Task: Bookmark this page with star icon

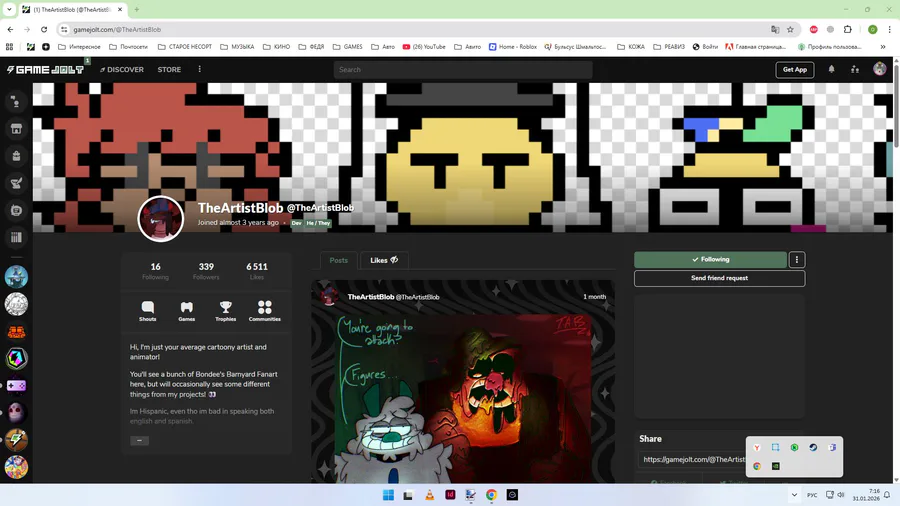Action: (x=790, y=29)
